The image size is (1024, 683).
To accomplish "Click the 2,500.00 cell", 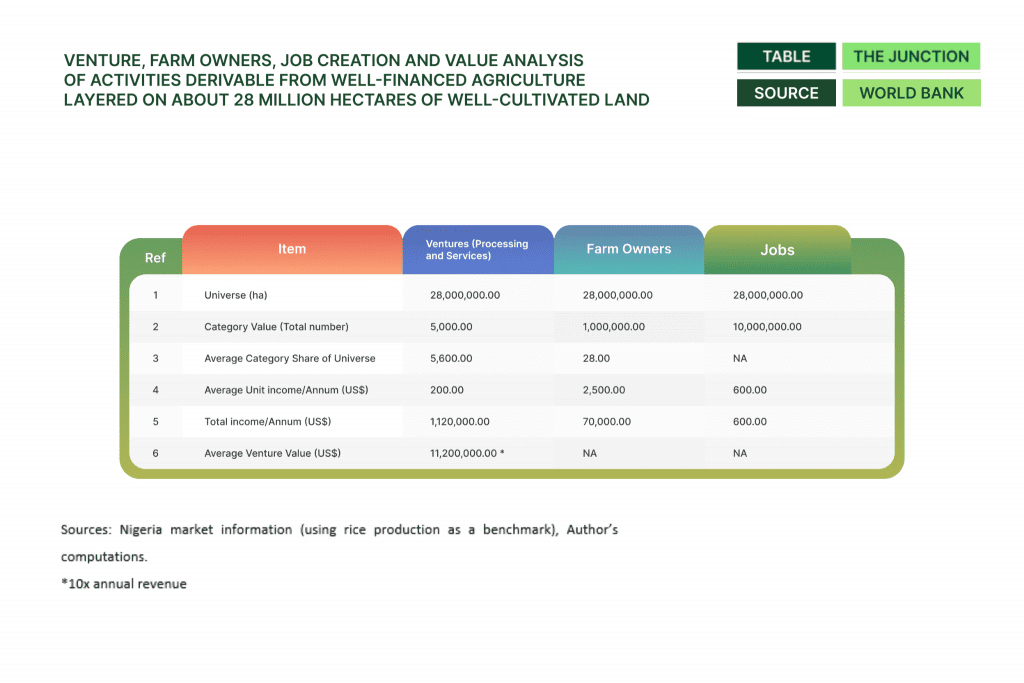I will [603, 390].
